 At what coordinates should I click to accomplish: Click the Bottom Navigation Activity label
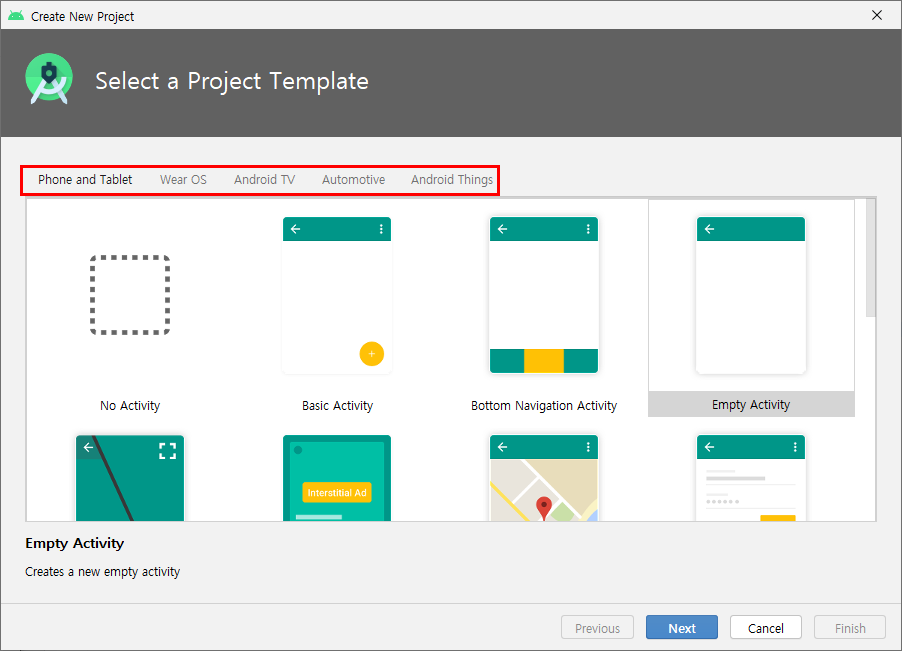tap(544, 405)
